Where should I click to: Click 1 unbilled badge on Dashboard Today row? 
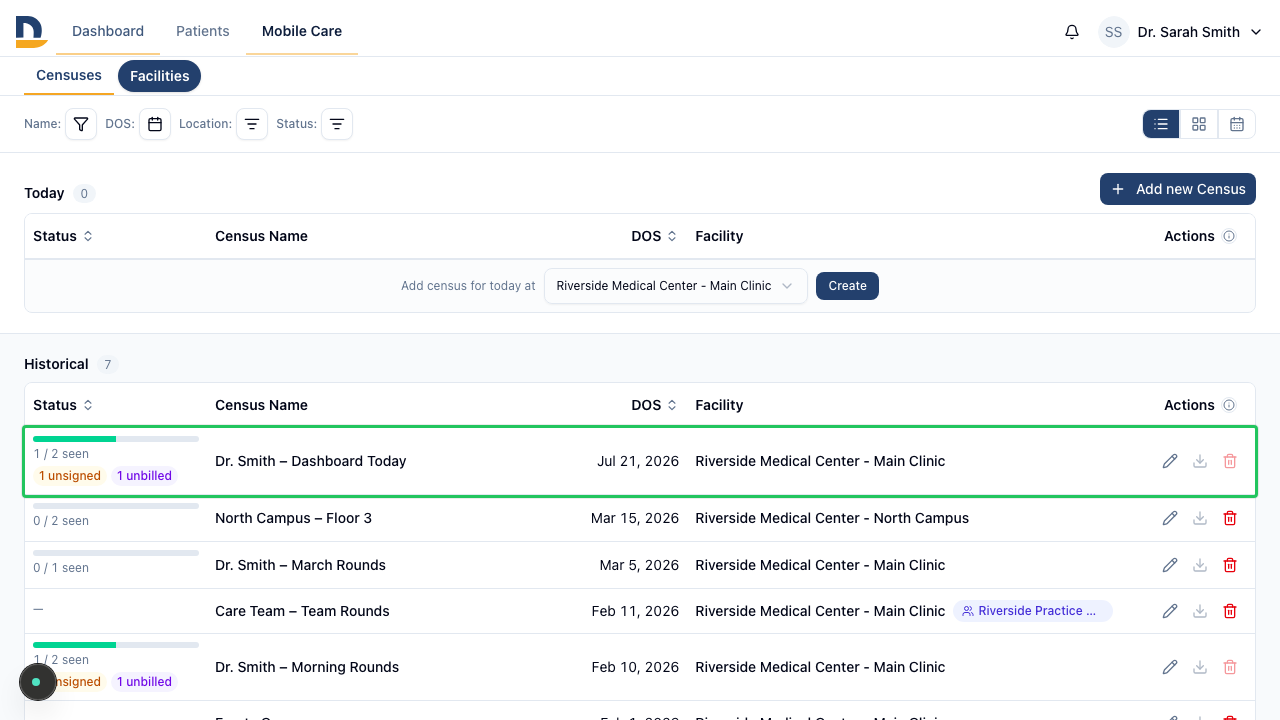point(144,476)
